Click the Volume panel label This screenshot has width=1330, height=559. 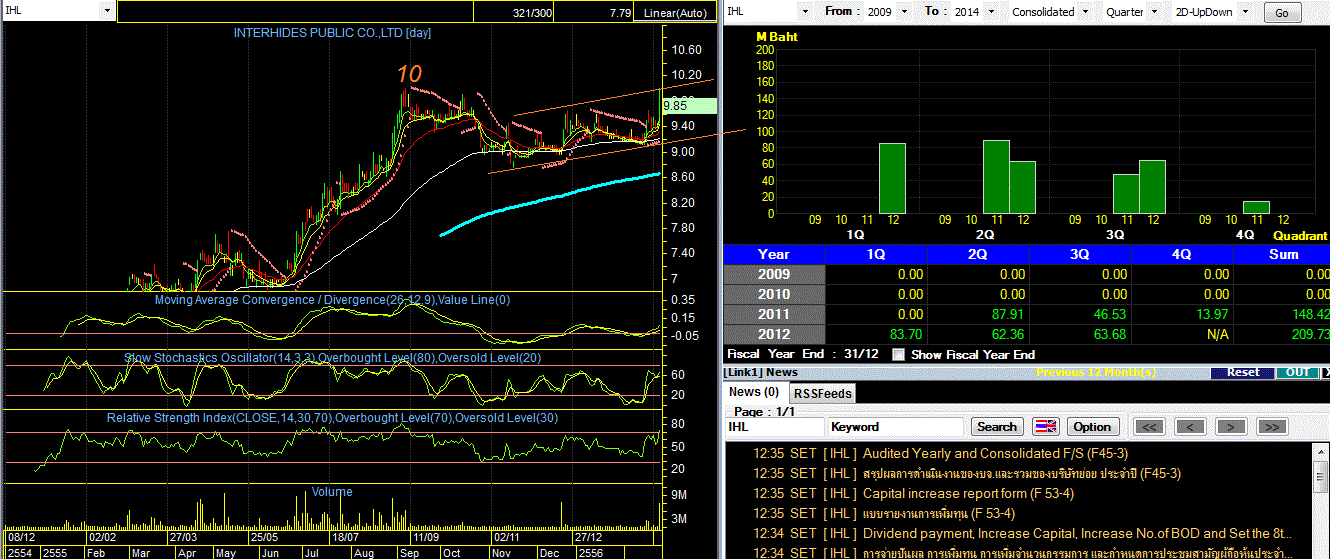tap(332, 491)
